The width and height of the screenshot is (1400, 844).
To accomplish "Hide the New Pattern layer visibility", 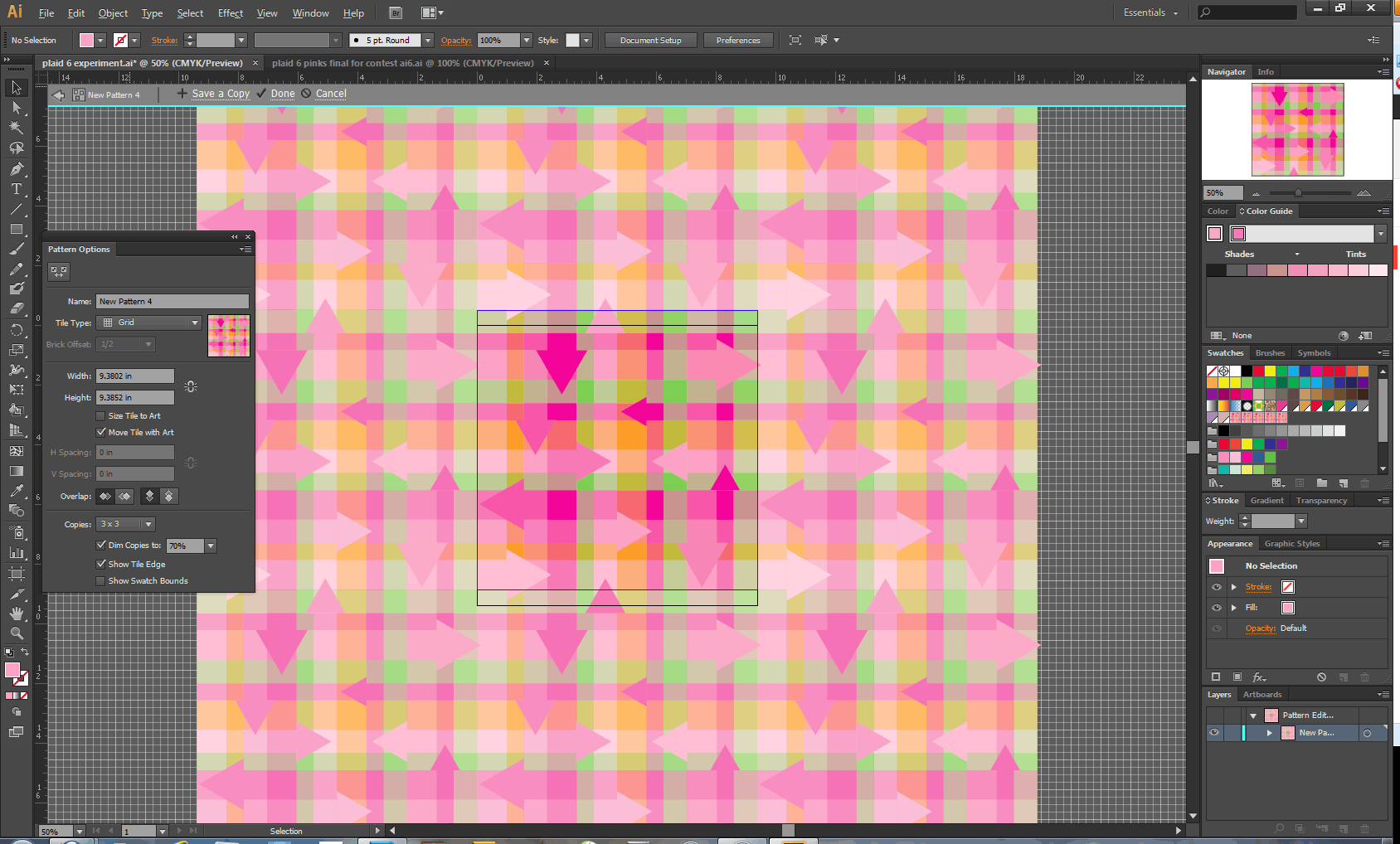I will 1214,733.
